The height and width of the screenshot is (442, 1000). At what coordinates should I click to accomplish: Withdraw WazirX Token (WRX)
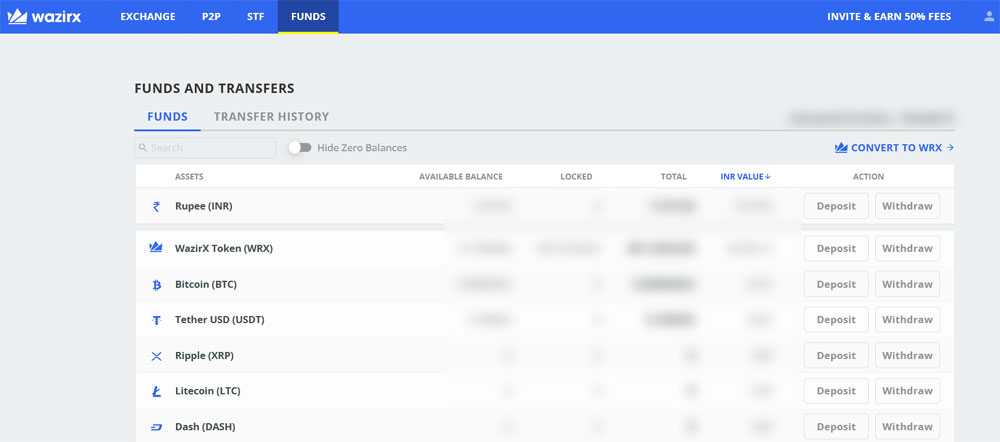click(908, 248)
